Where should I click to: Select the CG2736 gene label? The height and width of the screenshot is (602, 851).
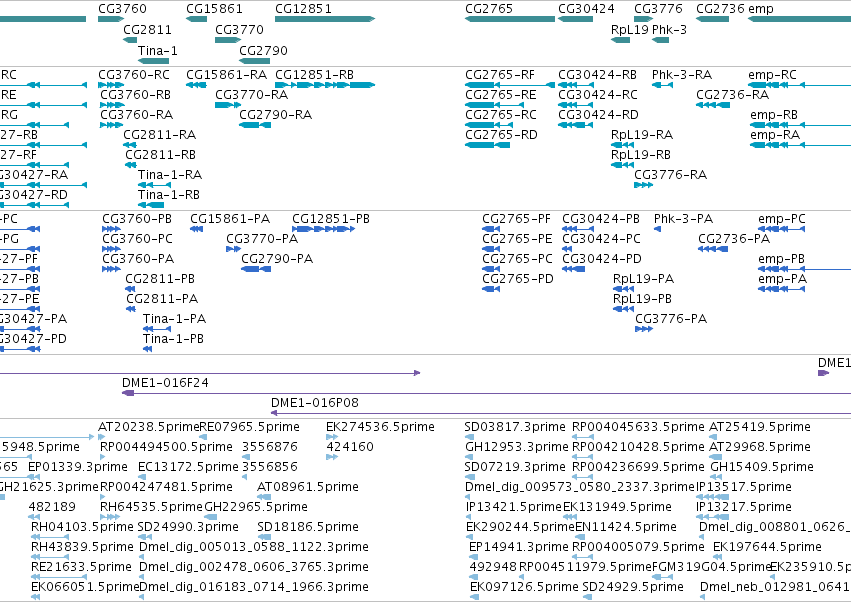pyautogui.click(x=720, y=9)
